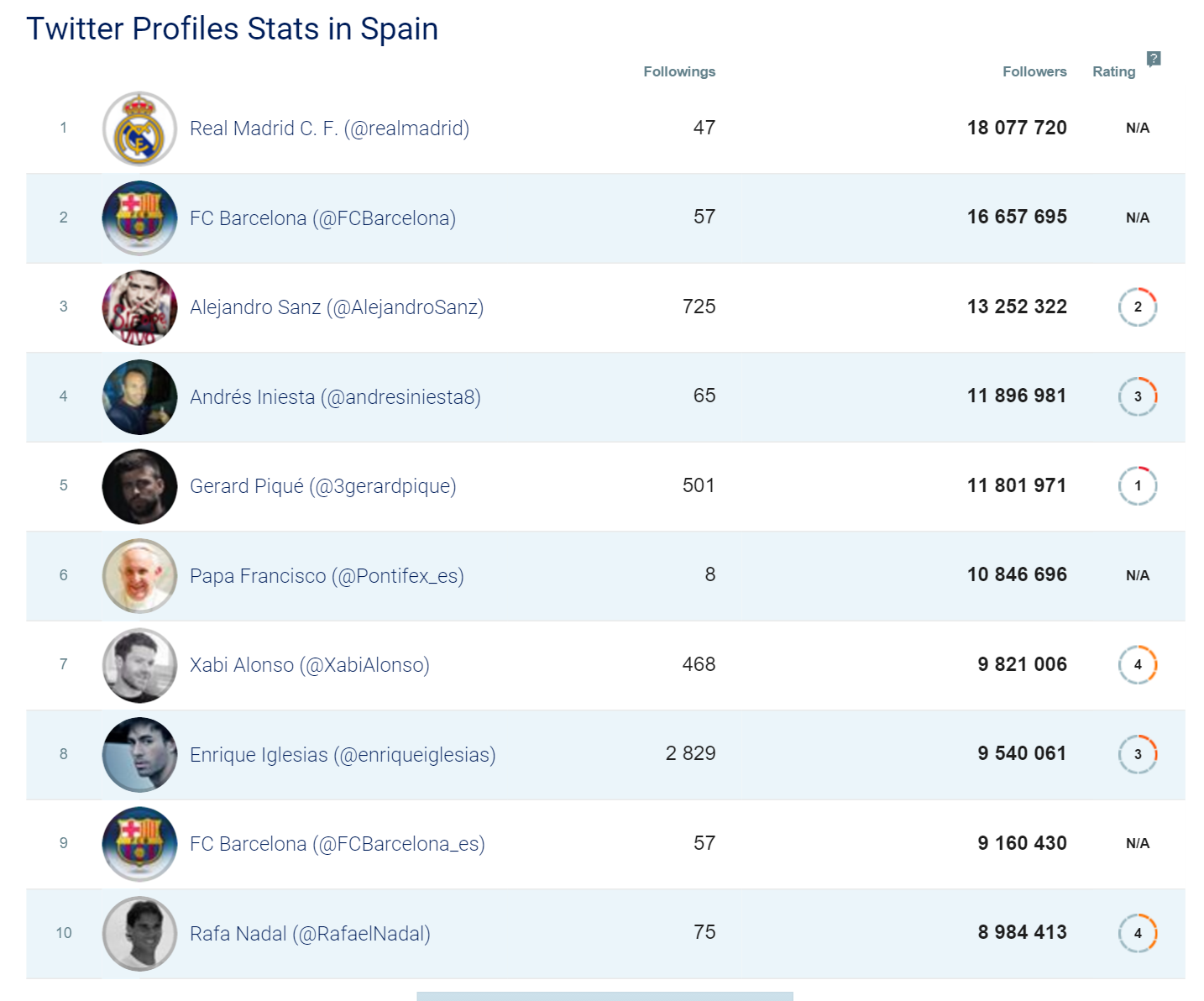This screenshot has width=1204, height=1001.
Task: Open Andrés Iniesta (@andresiniesta8) link
Action: point(335,397)
